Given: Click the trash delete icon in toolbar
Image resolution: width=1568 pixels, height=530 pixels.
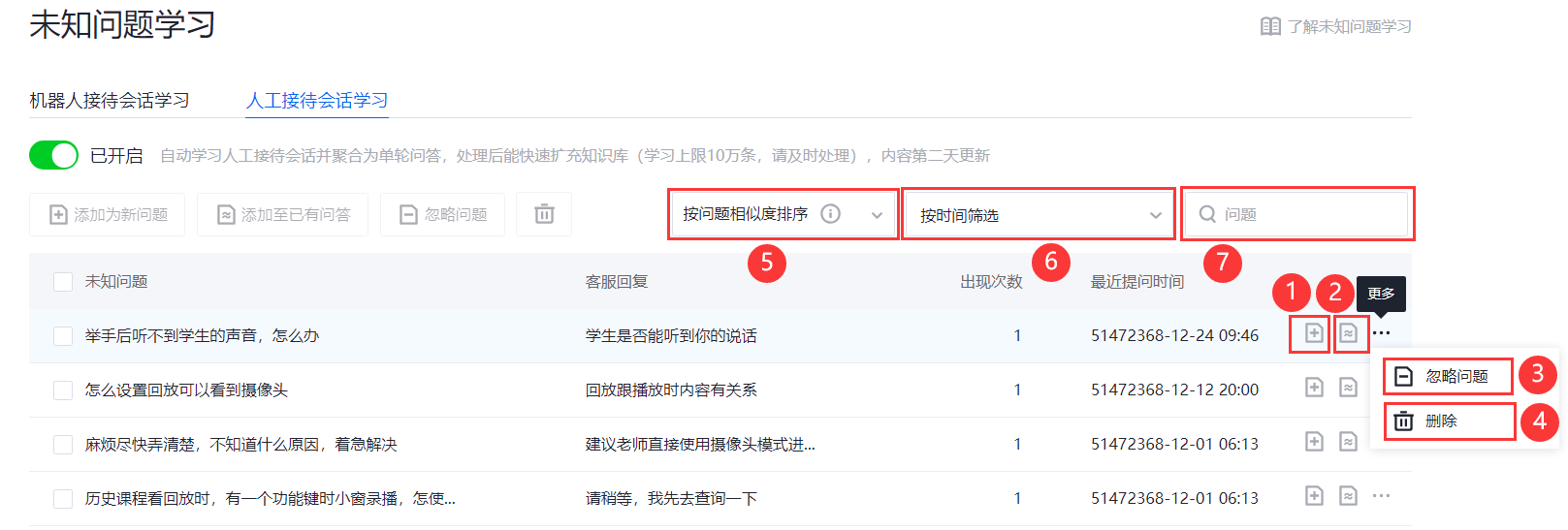Looking at the screenshot, I should [544, 214].
